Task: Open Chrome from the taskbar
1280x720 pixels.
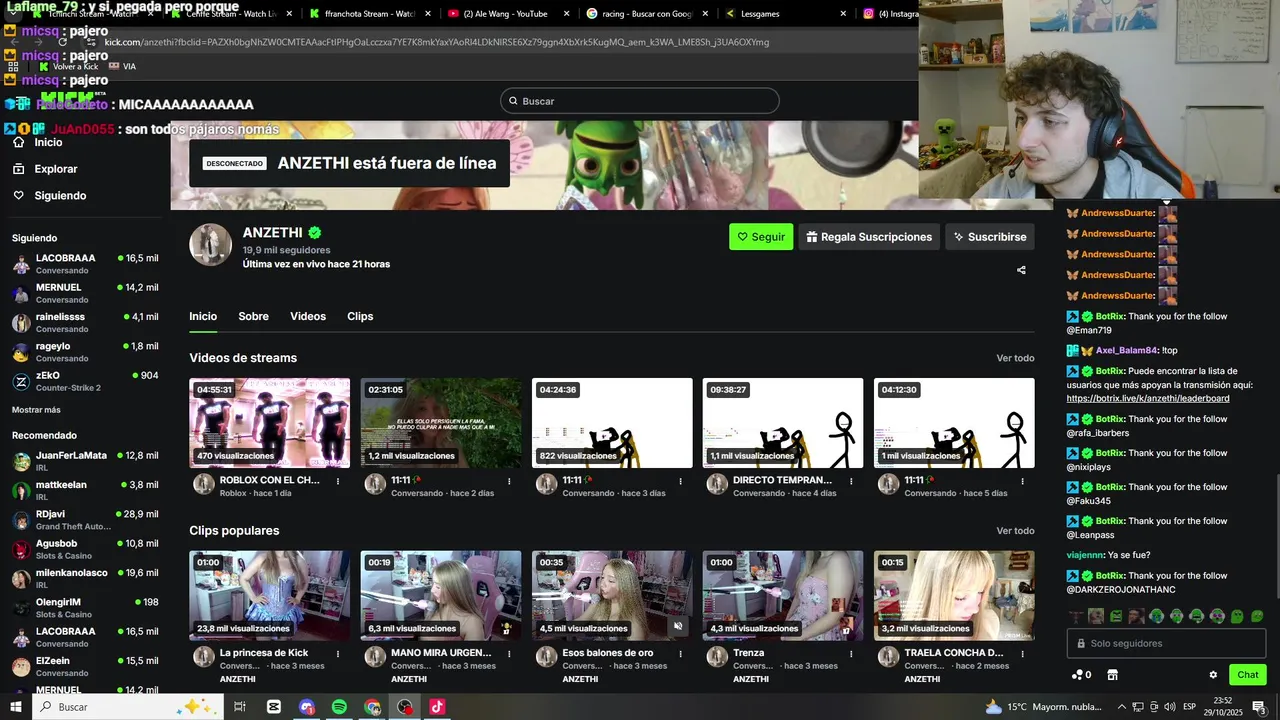Action: coord(372,707)
